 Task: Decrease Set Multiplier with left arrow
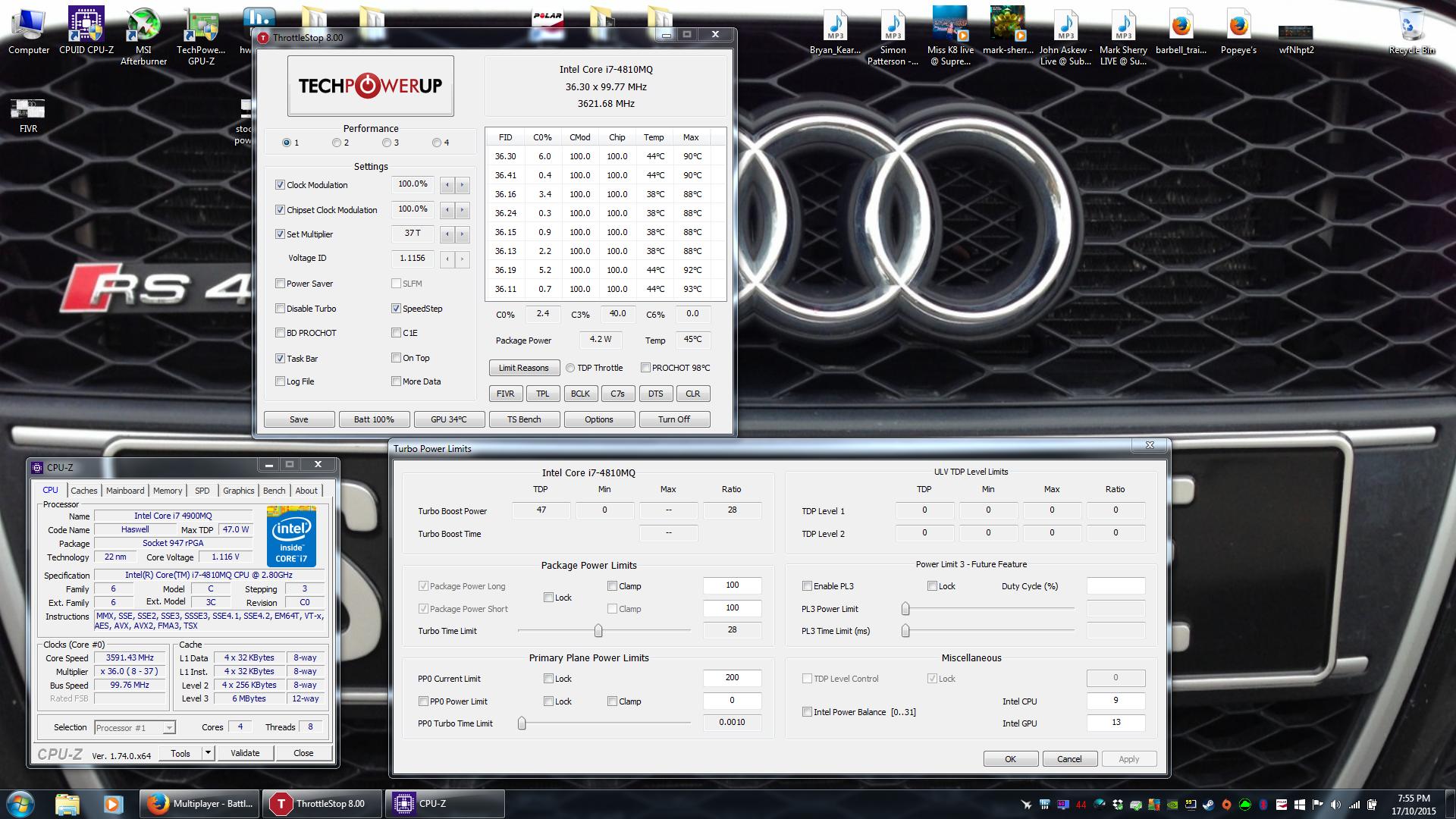click(447, 234)
